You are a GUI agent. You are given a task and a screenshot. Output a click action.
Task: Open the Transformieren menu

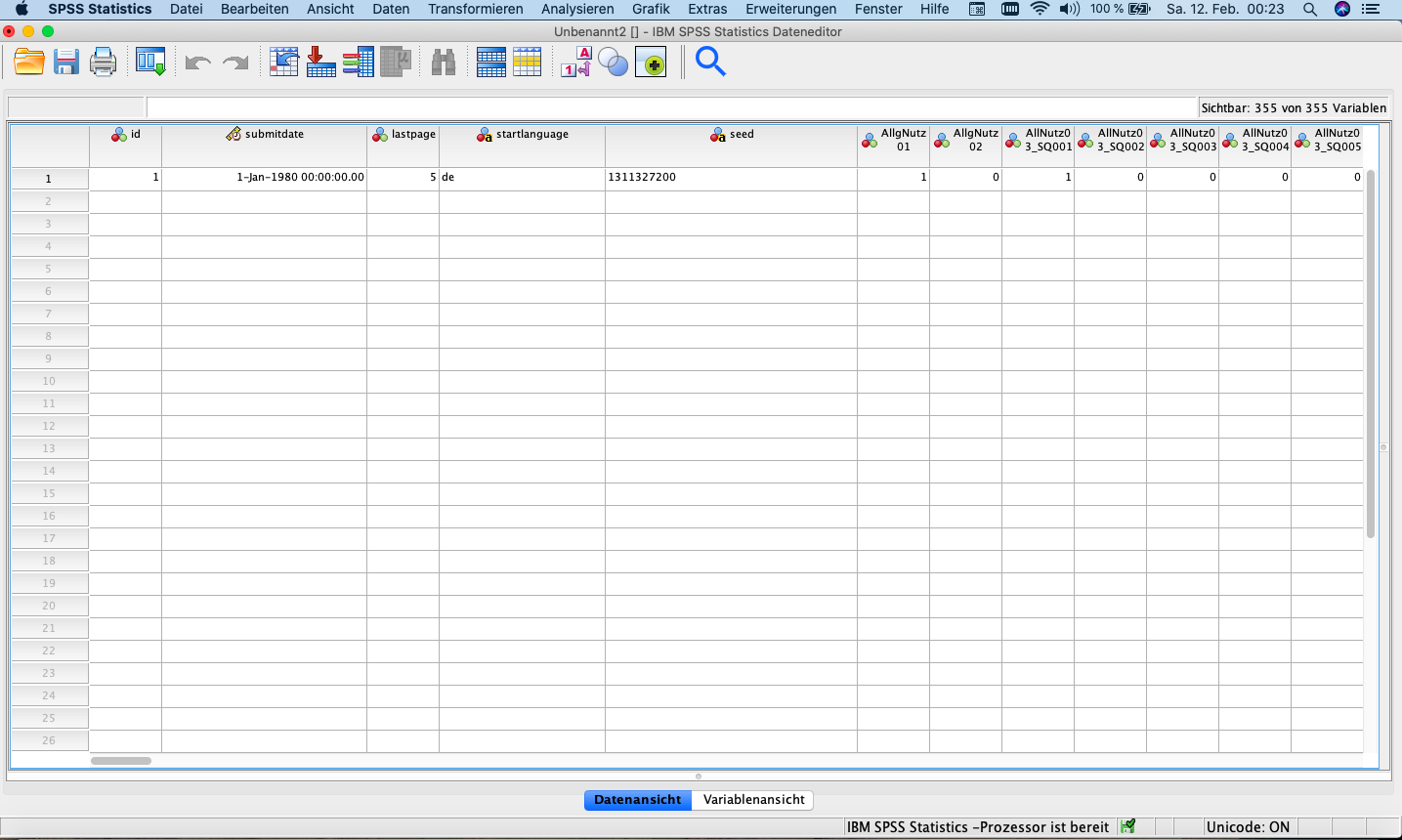pos(475,9)
